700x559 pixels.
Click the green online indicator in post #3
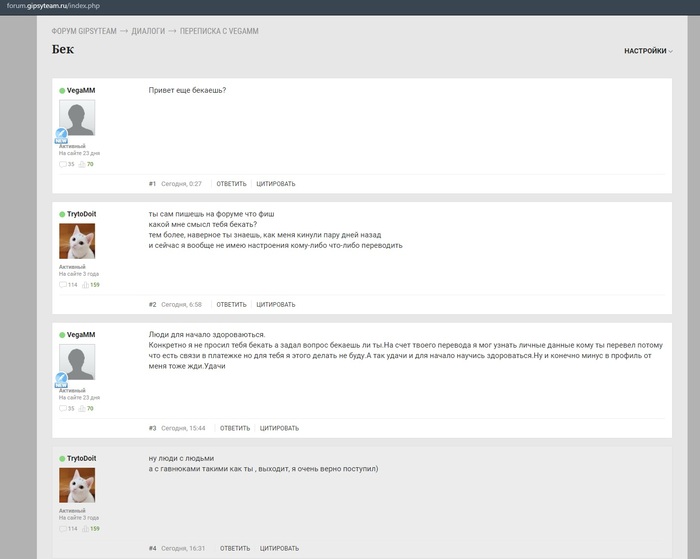(x=62, y=335)
